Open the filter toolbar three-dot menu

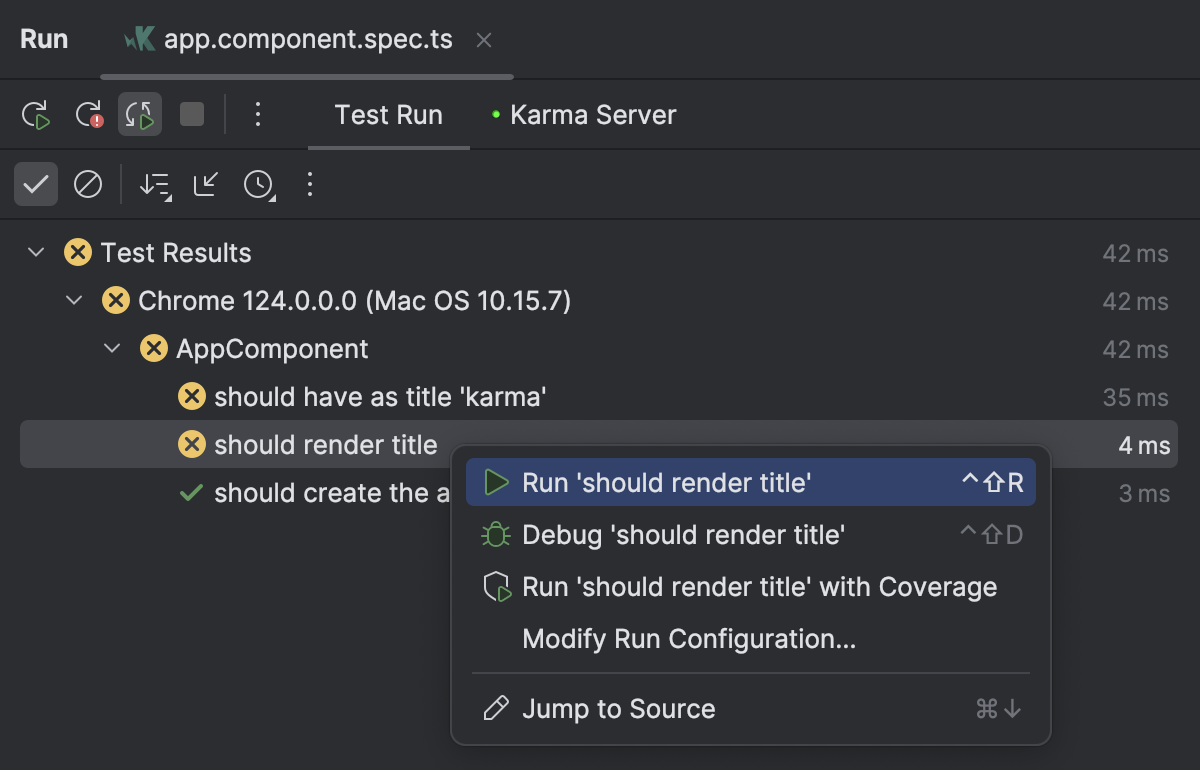(x=310, y=184)
